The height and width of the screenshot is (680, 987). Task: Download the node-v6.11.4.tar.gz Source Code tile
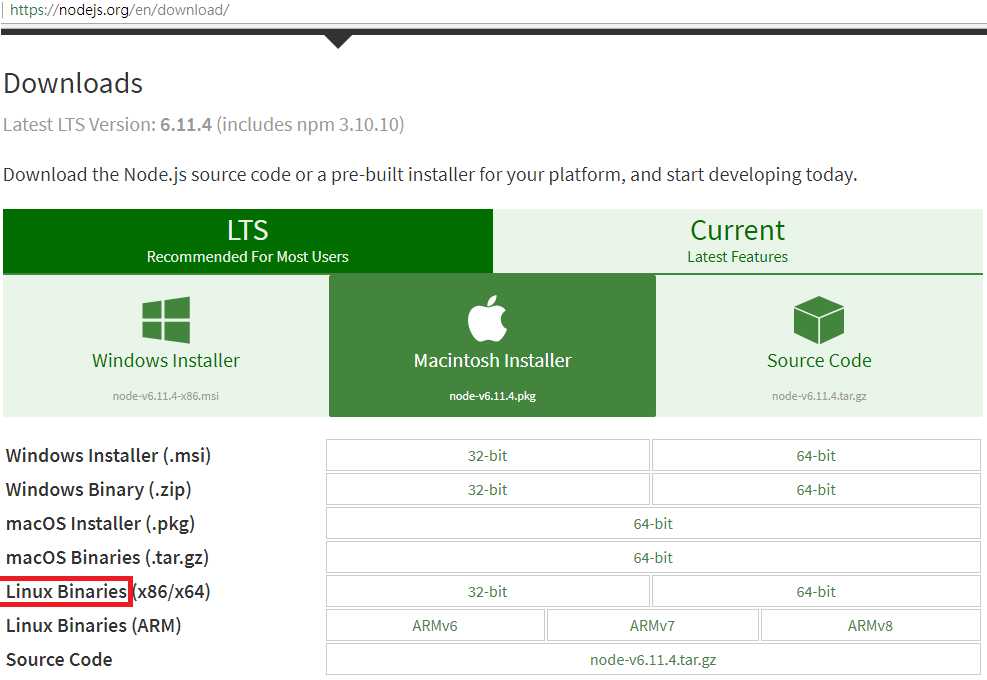(x=819, y=346)
